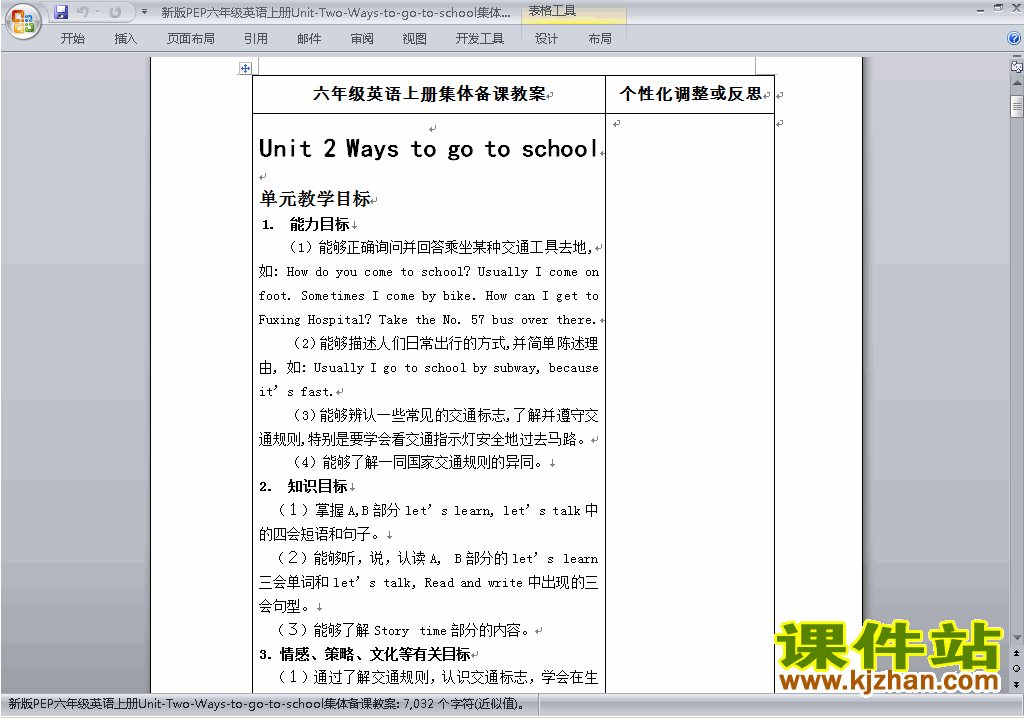
Task: Click the Unit 2 Ways to go to school title
Action: [428, 149]
